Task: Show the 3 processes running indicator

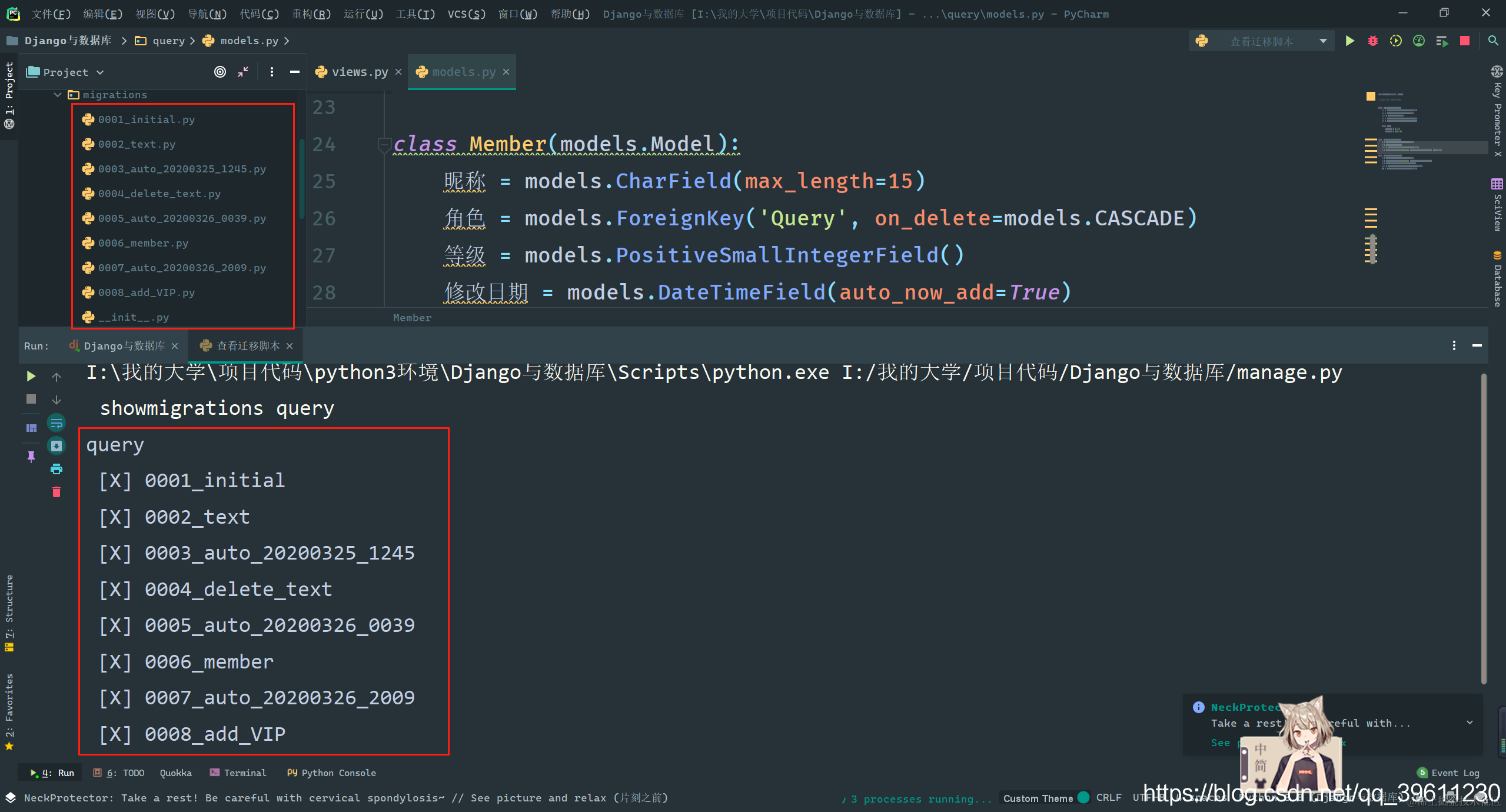Action: pyautogui.click(x=917, y=798)
